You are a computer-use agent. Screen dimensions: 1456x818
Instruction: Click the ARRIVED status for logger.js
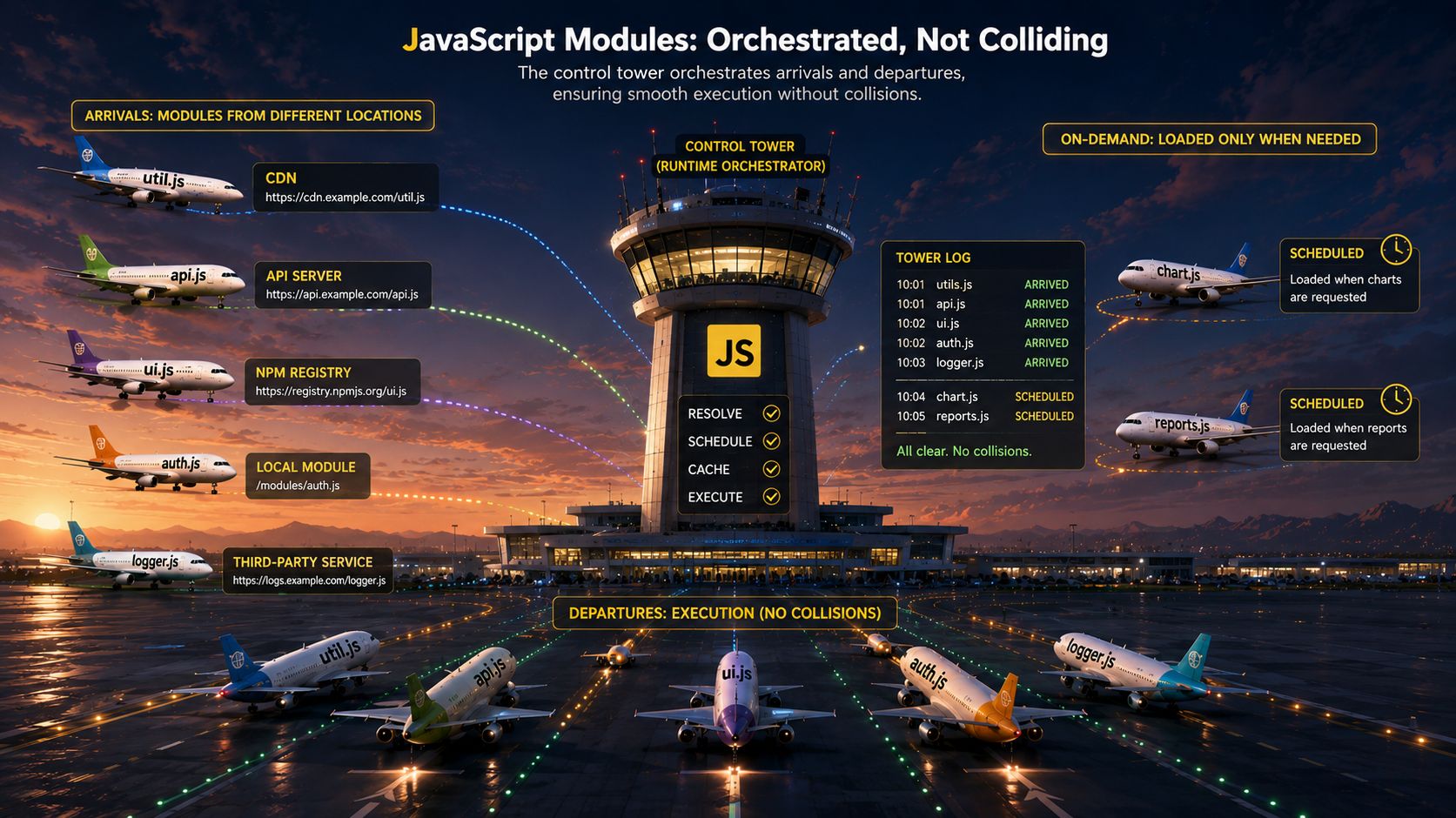pyautogui.click(x=1046, y=363)
